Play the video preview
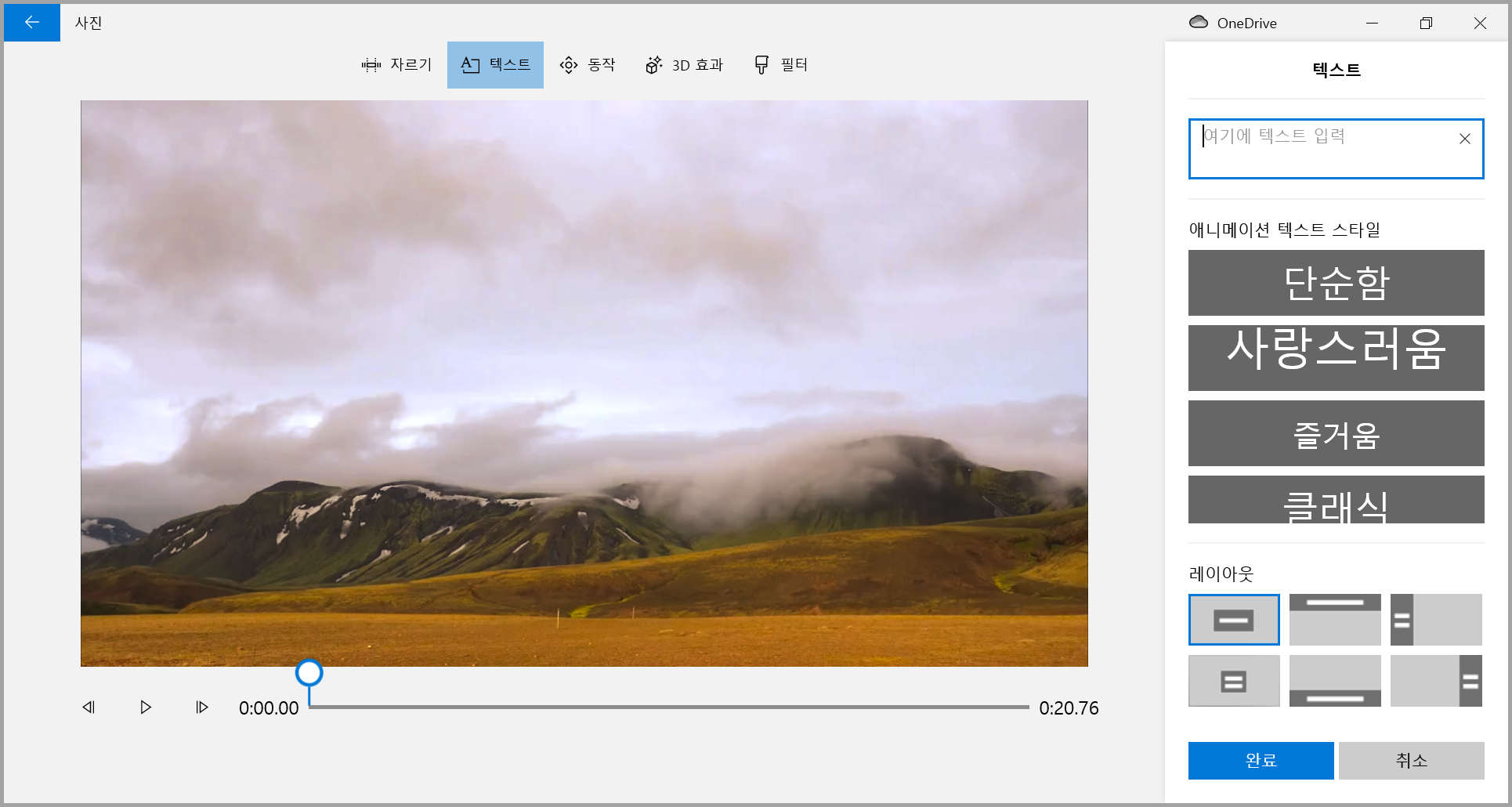The image size is (1512, 807). pyautogui.click(x=146, y=707)
